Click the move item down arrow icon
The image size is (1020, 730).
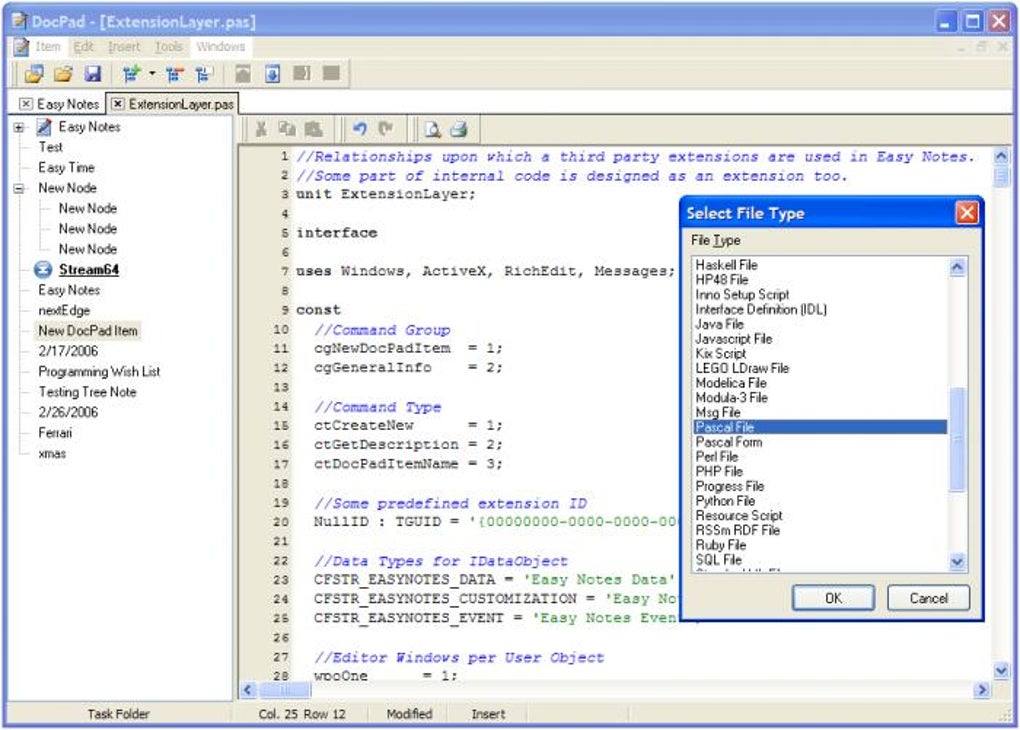(272, 73)
